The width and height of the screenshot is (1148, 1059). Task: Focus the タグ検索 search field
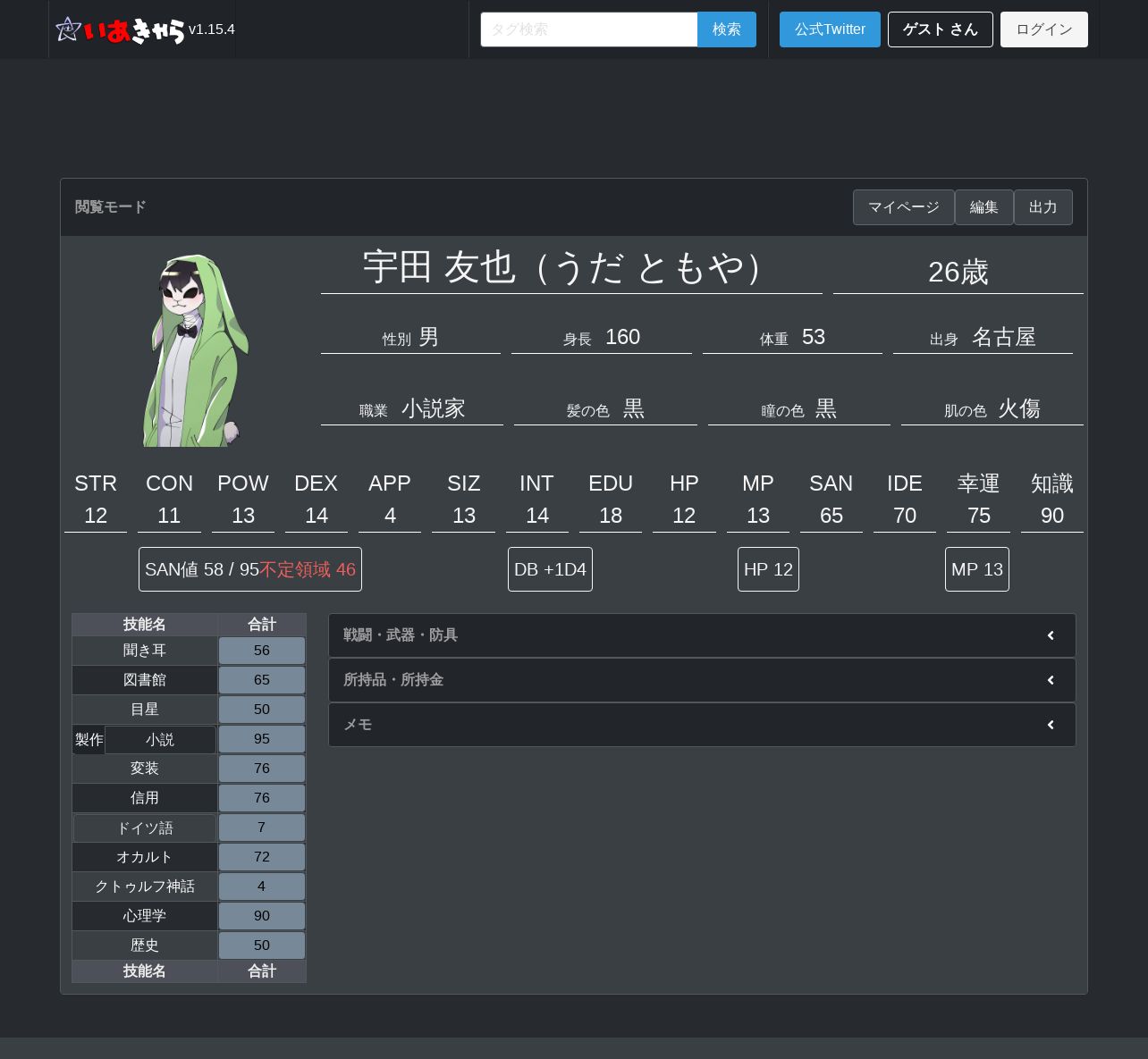click(x=589, y=29)
